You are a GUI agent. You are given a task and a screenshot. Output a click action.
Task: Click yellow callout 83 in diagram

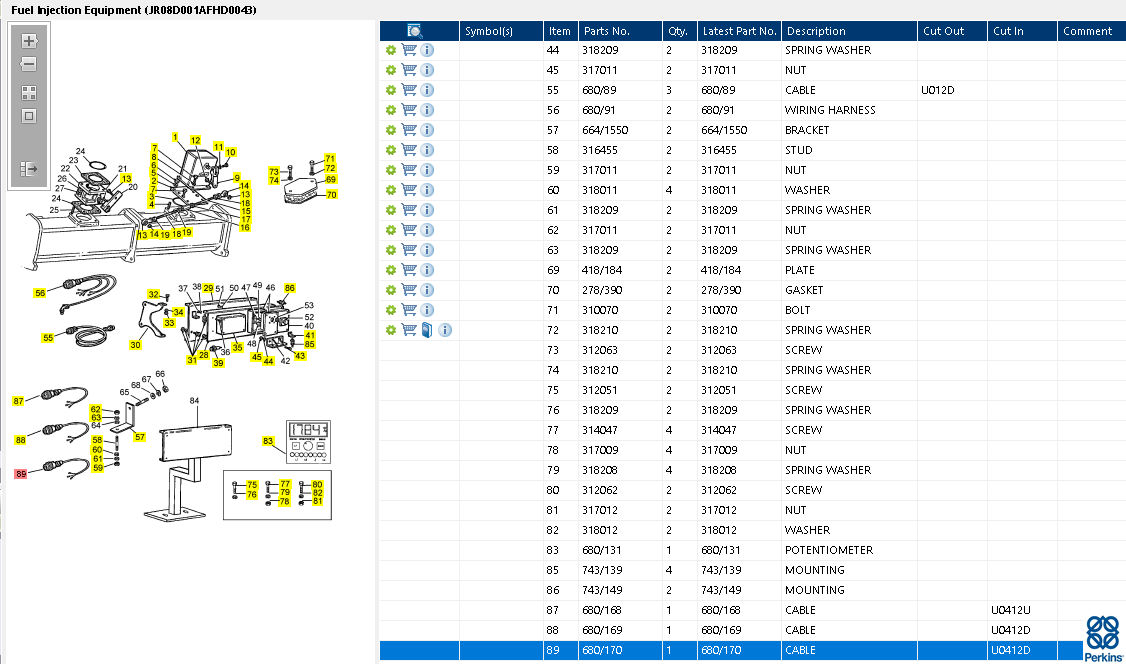(x=268, y=441)
